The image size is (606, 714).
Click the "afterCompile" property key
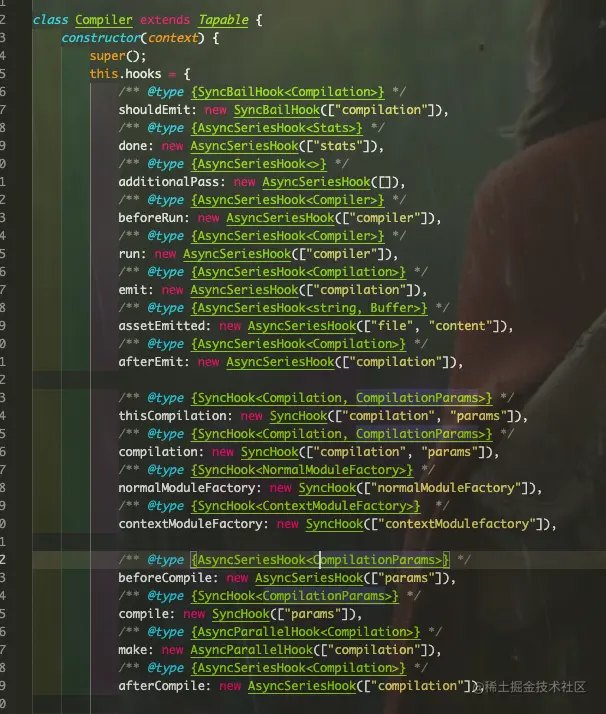tap(162, 686)
